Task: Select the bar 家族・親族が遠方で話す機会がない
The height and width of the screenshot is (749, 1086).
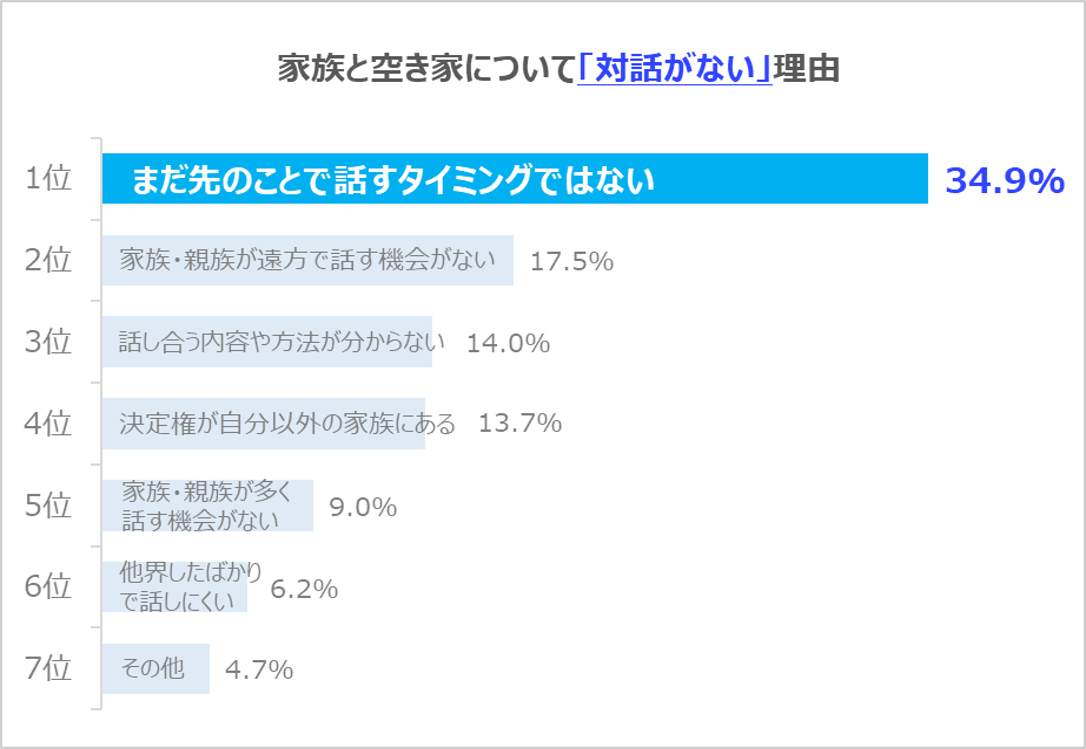Action: click(x=307, y=261)
